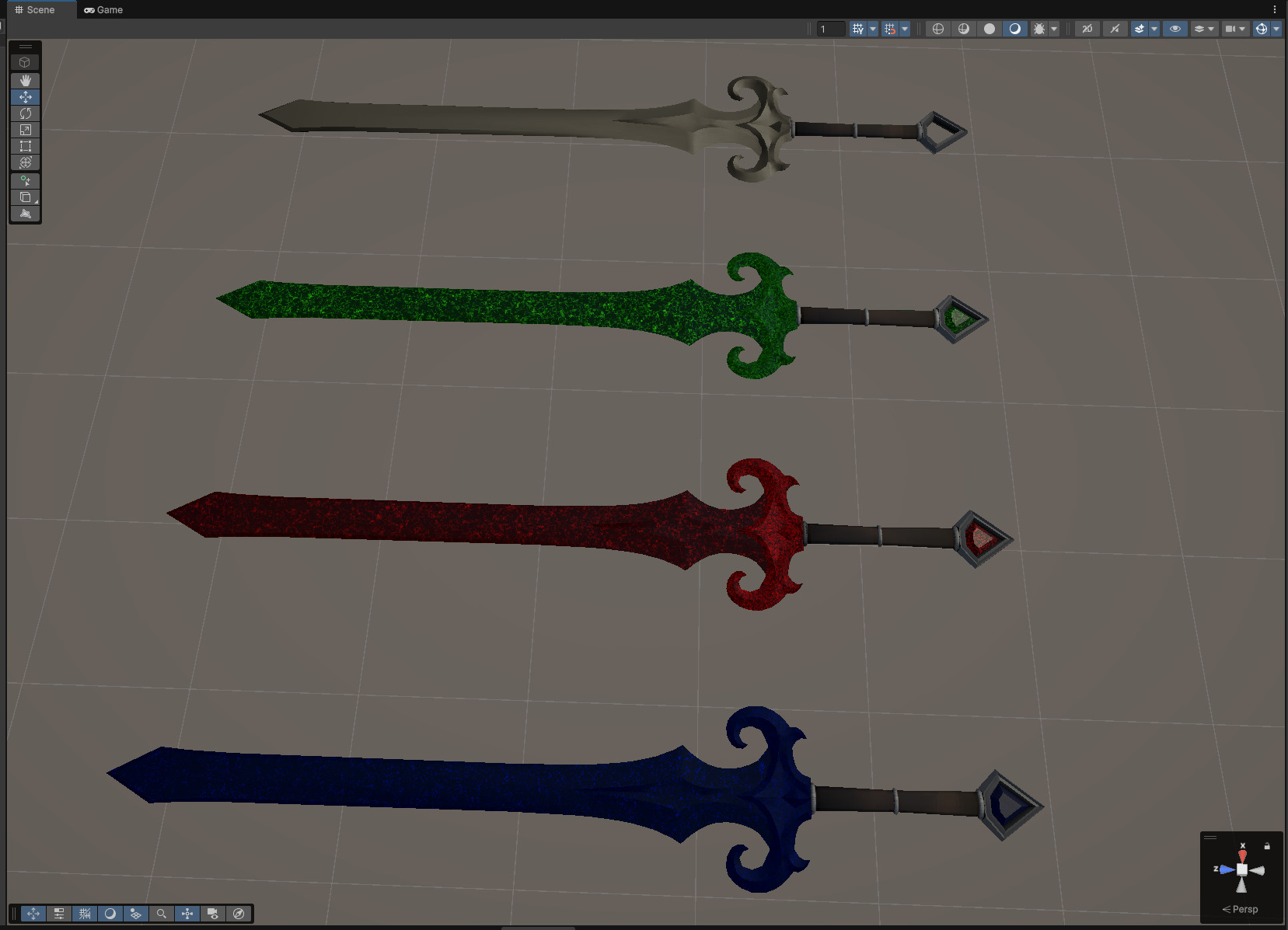Click the snap increment field showing 1
Viewport: 1288px width, 930px height.
pyautogui.click(x=831, y=29)
